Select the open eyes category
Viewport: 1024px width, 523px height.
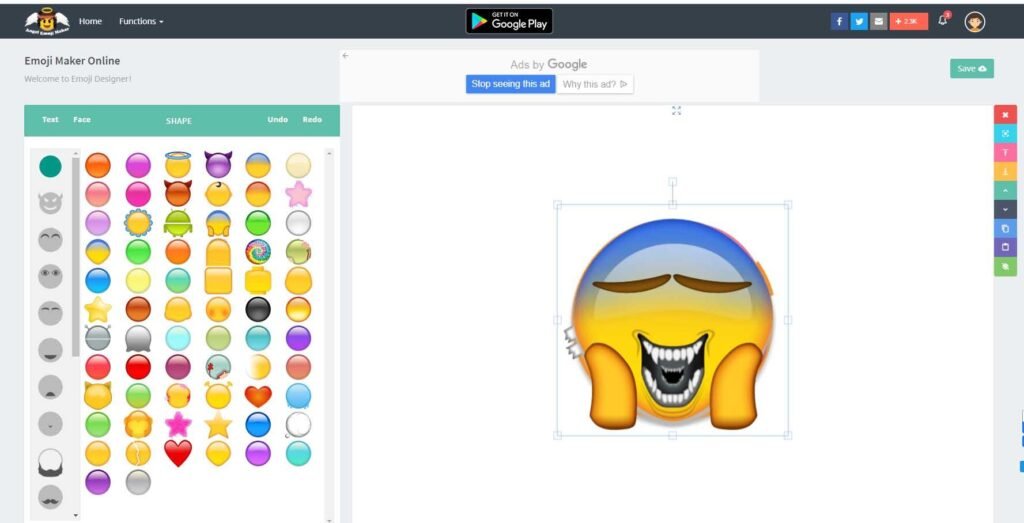click(x=50, y=276)
